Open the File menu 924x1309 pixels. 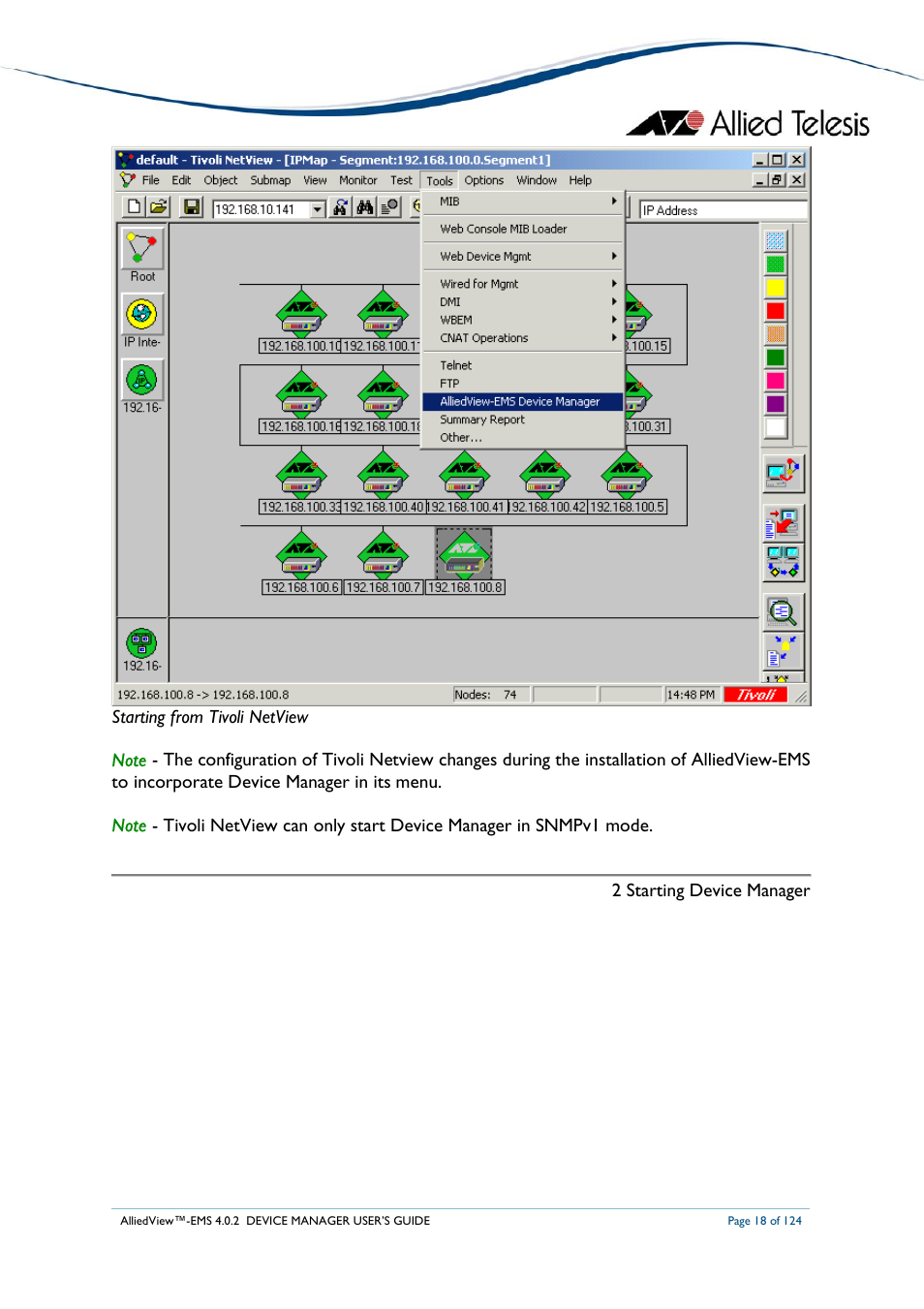click(150, 180)
